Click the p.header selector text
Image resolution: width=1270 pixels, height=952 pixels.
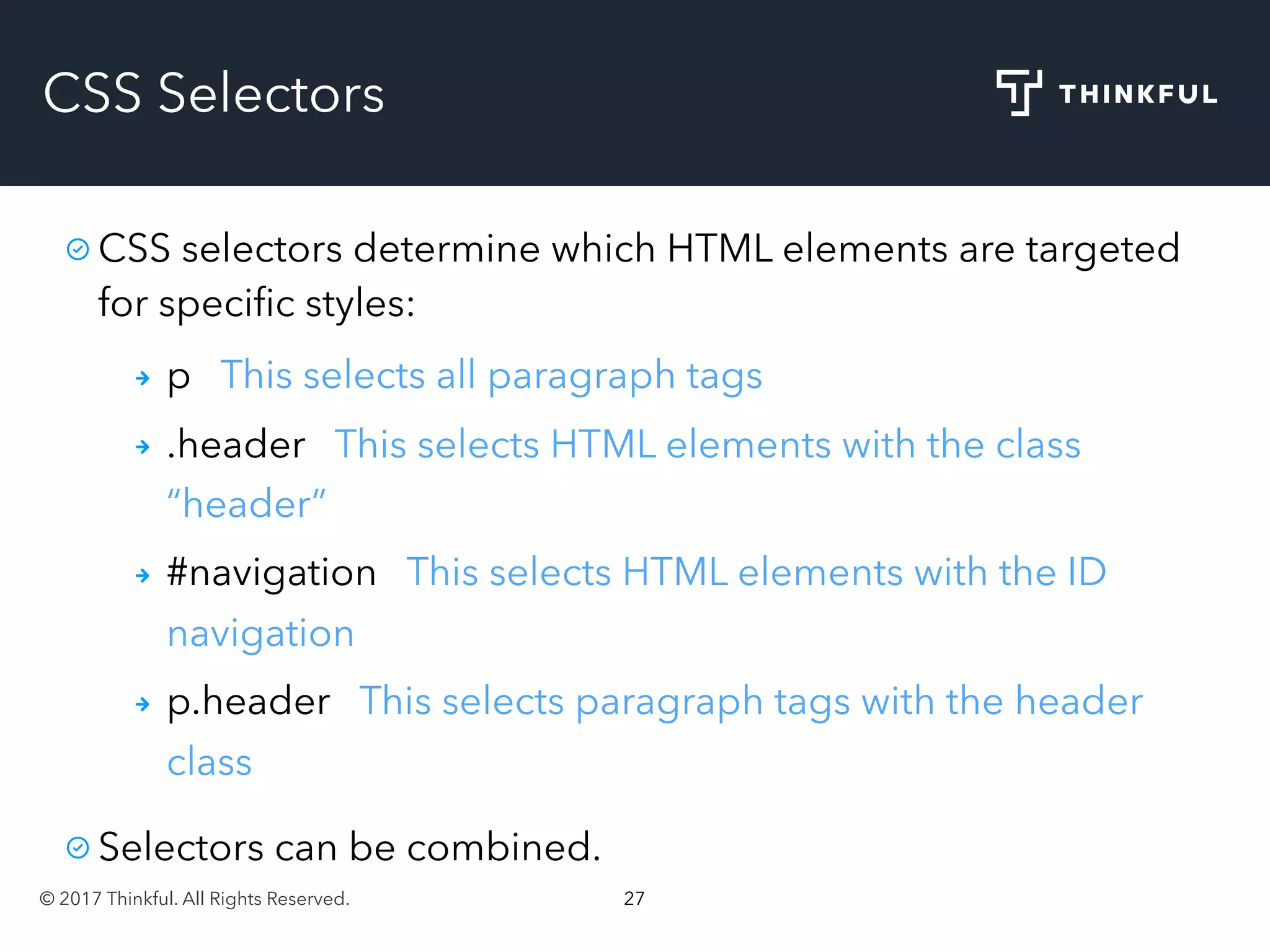point(249,702)
